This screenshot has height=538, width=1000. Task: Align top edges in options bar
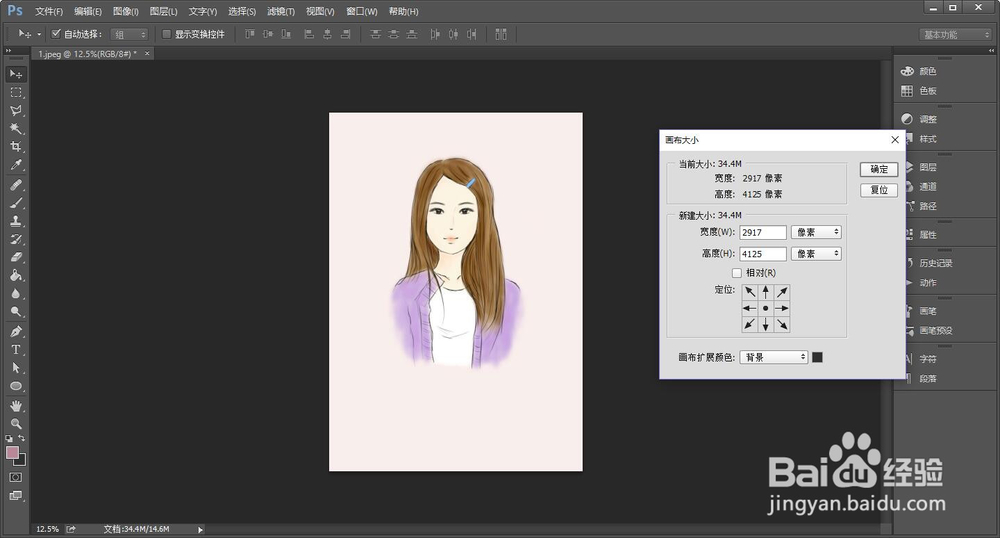tap(249, 34)
